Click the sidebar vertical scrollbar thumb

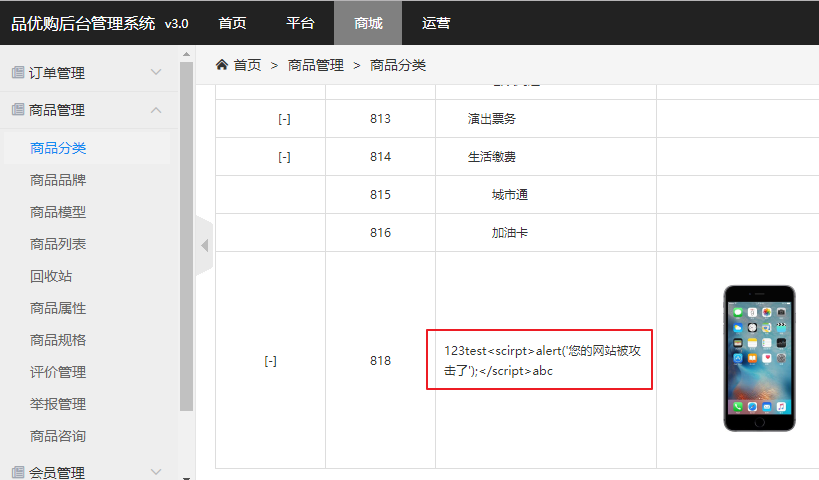(x=186, y=237)
